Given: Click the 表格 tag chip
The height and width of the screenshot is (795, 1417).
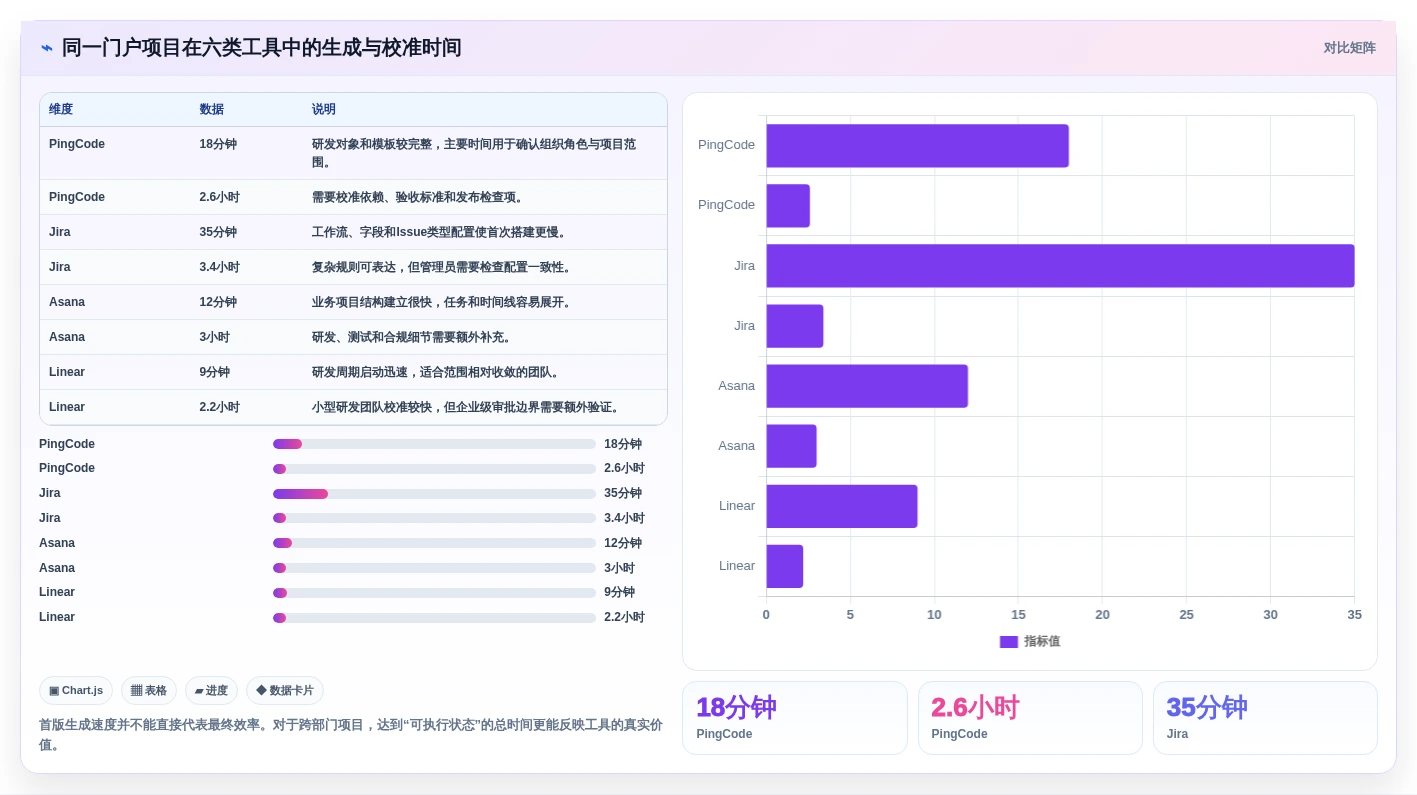Looking at the screenshot, I should coord(149,691).
